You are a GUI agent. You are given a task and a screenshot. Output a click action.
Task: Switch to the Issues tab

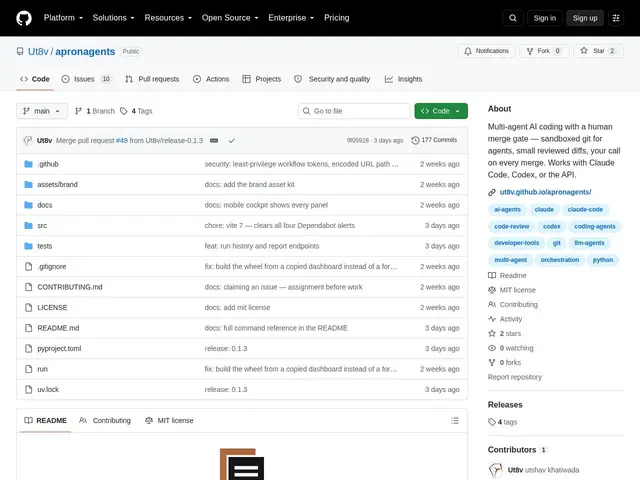(86, 79)
